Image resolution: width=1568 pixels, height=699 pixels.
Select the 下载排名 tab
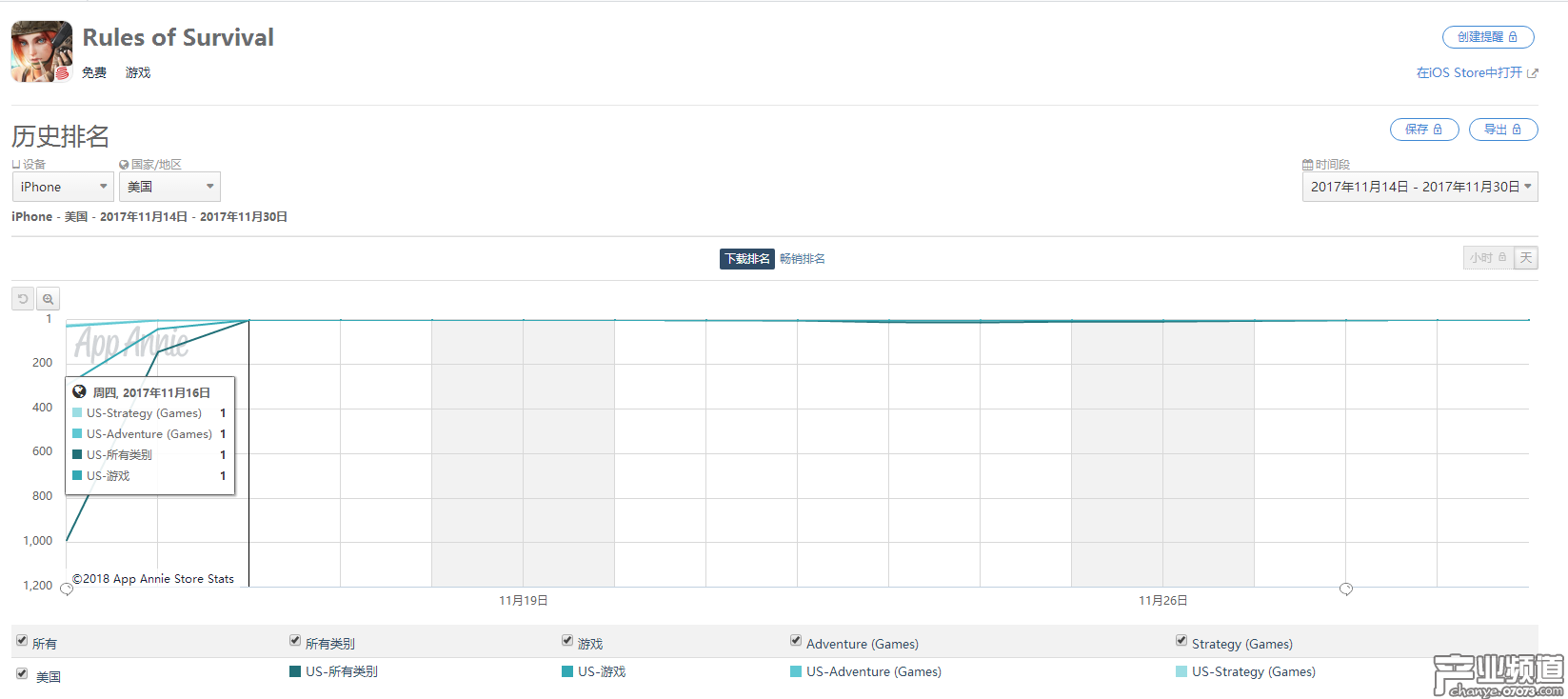coord(746,259)
